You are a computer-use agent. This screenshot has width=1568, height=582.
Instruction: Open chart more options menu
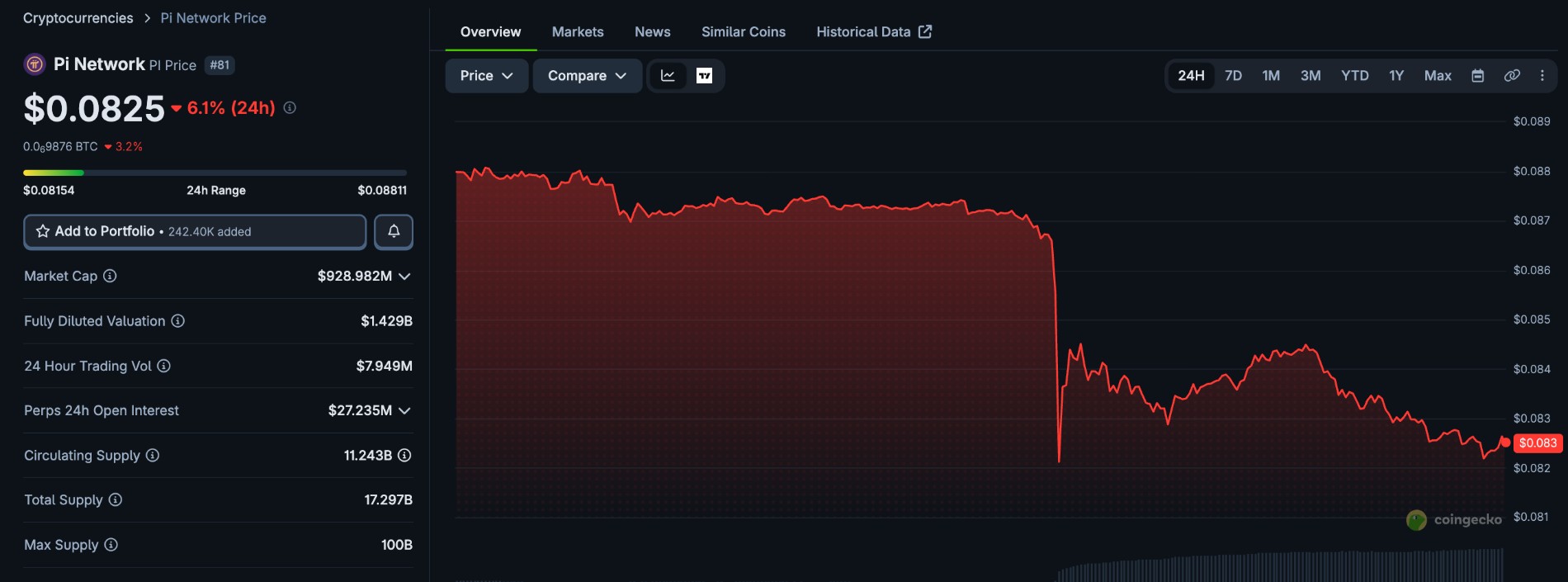(x=1542, y=76)
